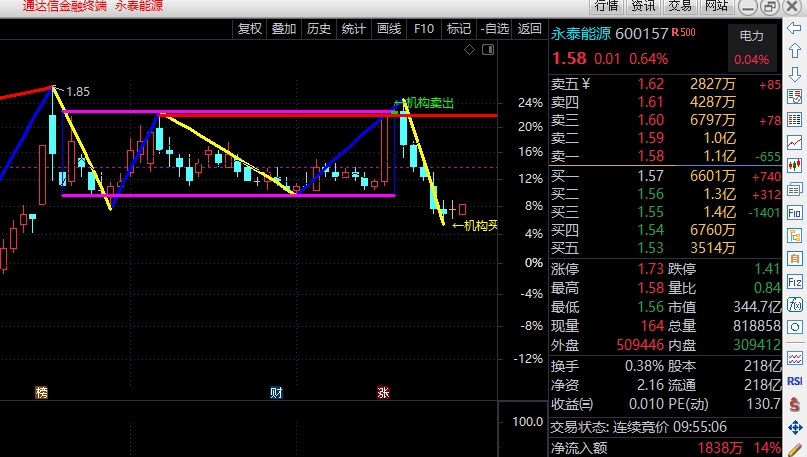Click F10 in the chart toolbar
The height and width of the screenshot is (457, 807).
pos(424,29)
